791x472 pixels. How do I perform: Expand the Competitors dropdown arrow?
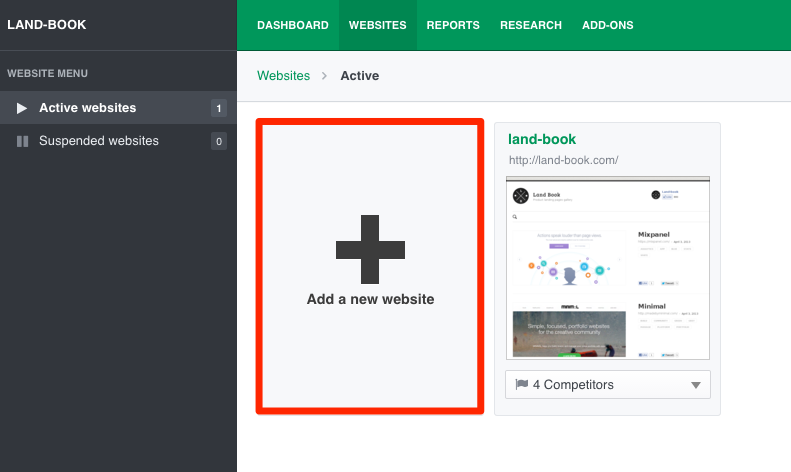click(x=696, y=385)
